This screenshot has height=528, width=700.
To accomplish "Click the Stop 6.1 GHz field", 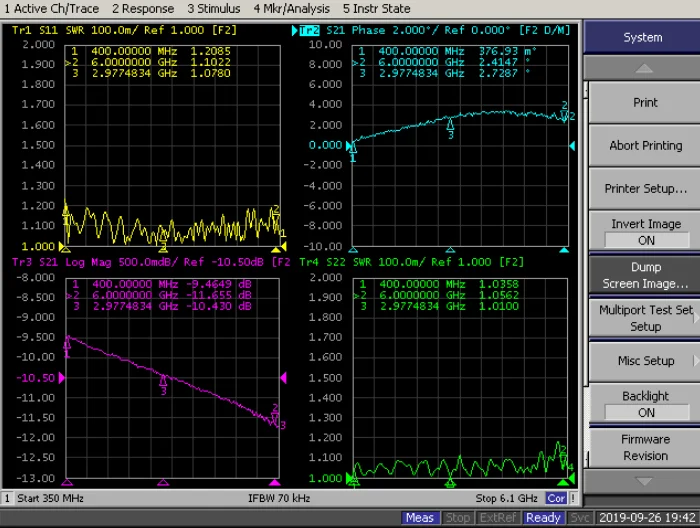I will pos(506,498).
